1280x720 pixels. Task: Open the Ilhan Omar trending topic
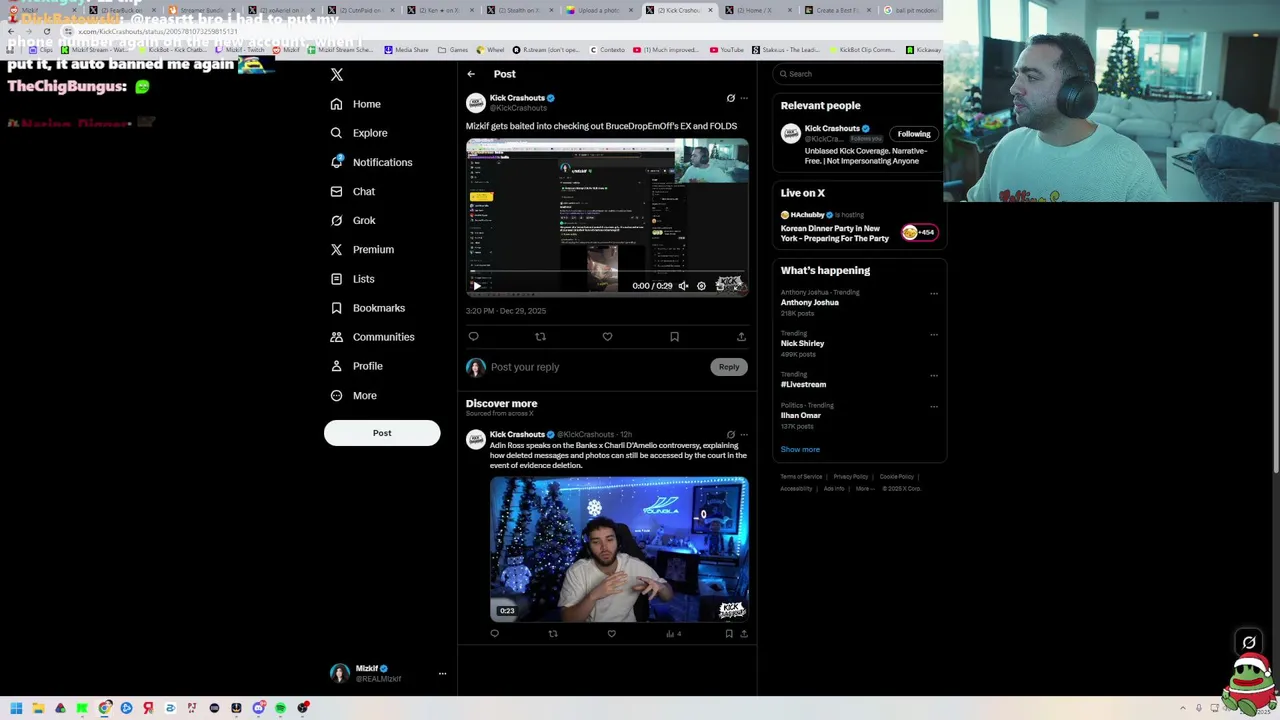coord(801,415)
